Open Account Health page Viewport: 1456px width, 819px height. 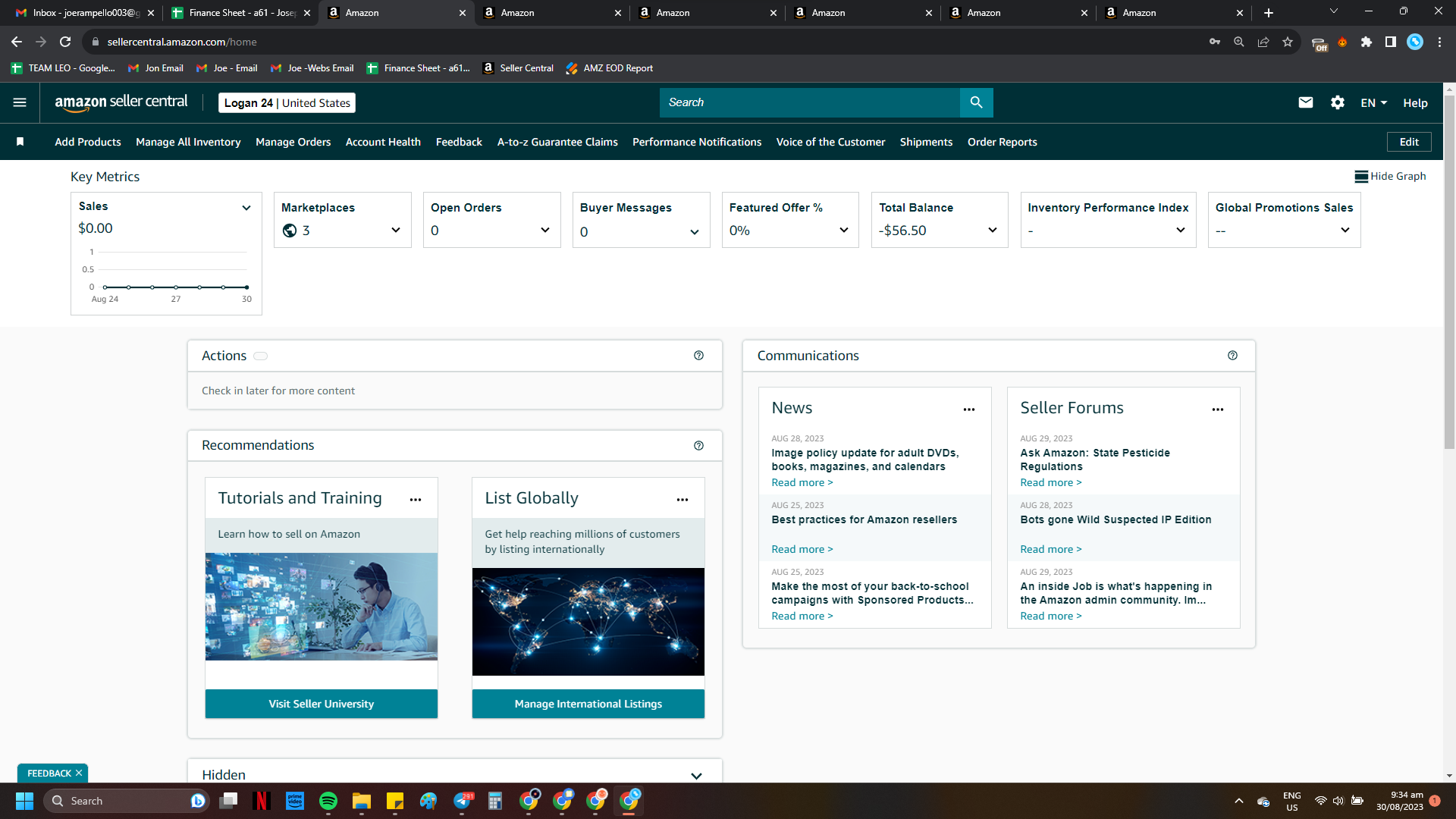[x=383, y=142]
